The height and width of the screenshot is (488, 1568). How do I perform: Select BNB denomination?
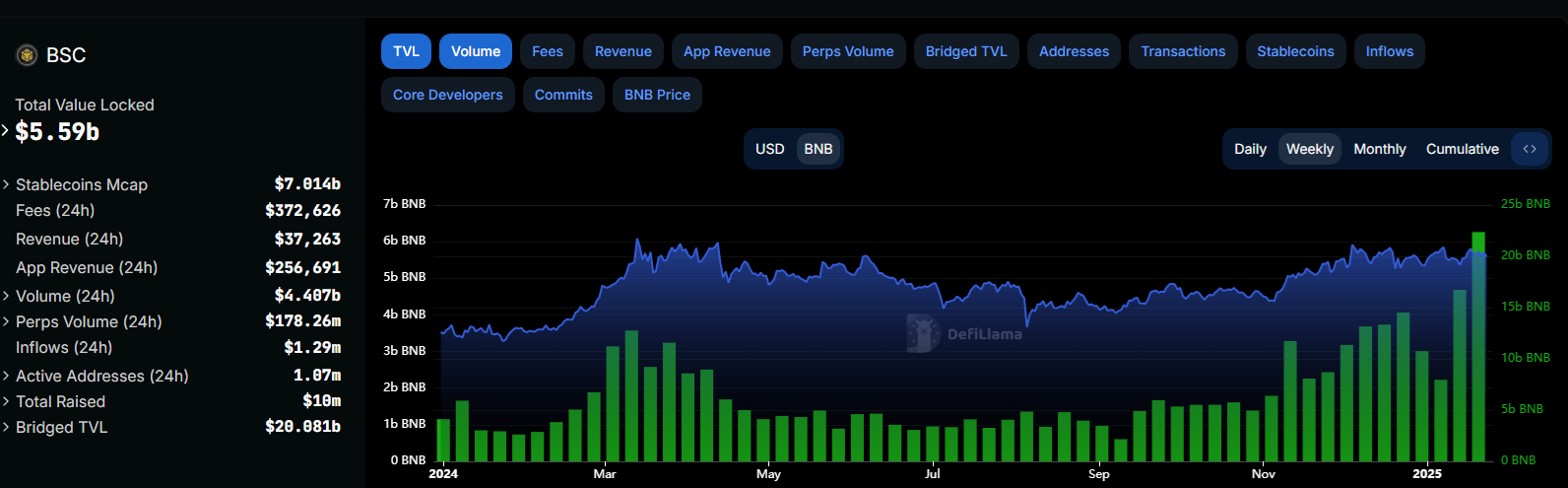(x=818, y=149)
